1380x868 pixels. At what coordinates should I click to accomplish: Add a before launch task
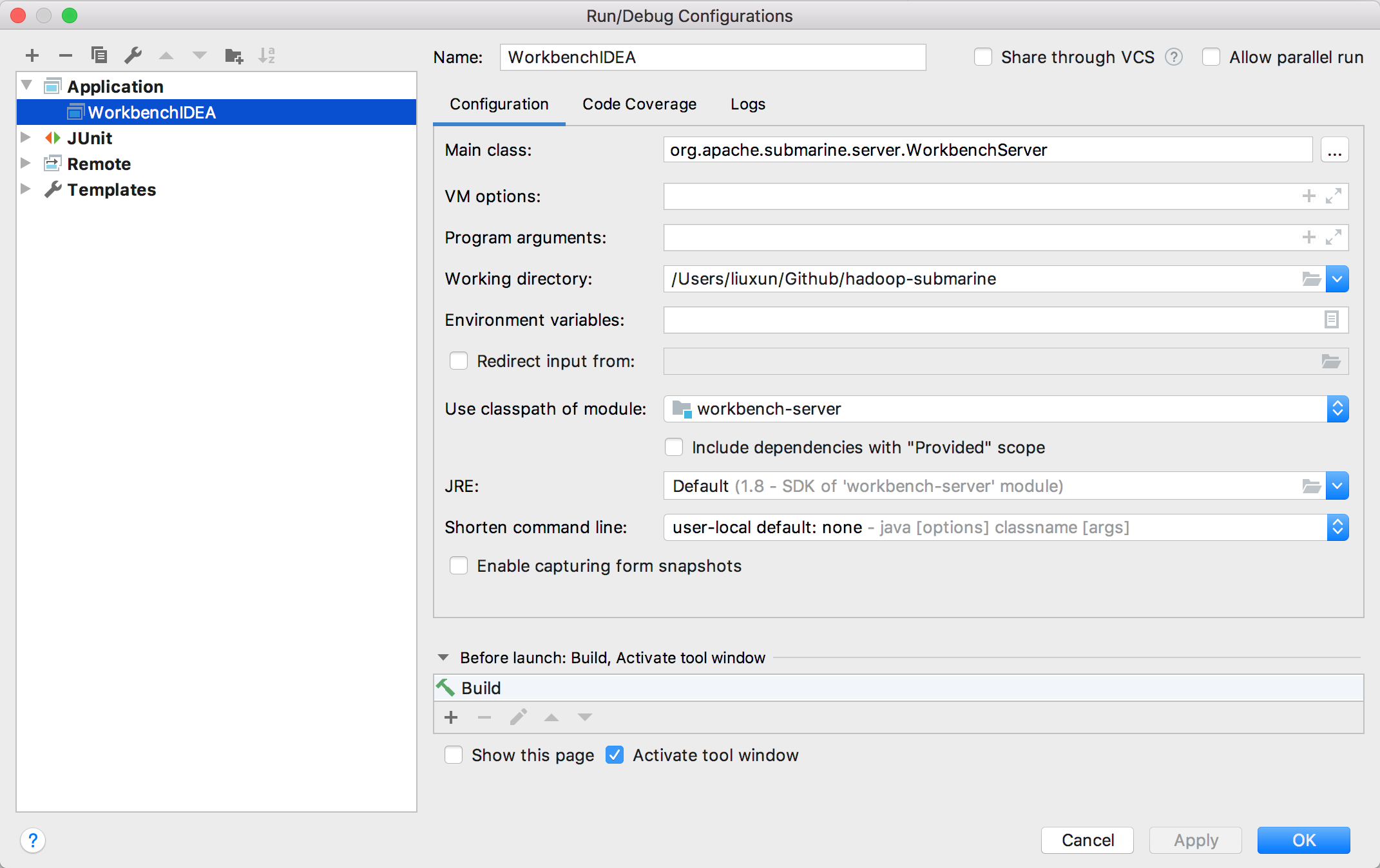coord(451,717)
